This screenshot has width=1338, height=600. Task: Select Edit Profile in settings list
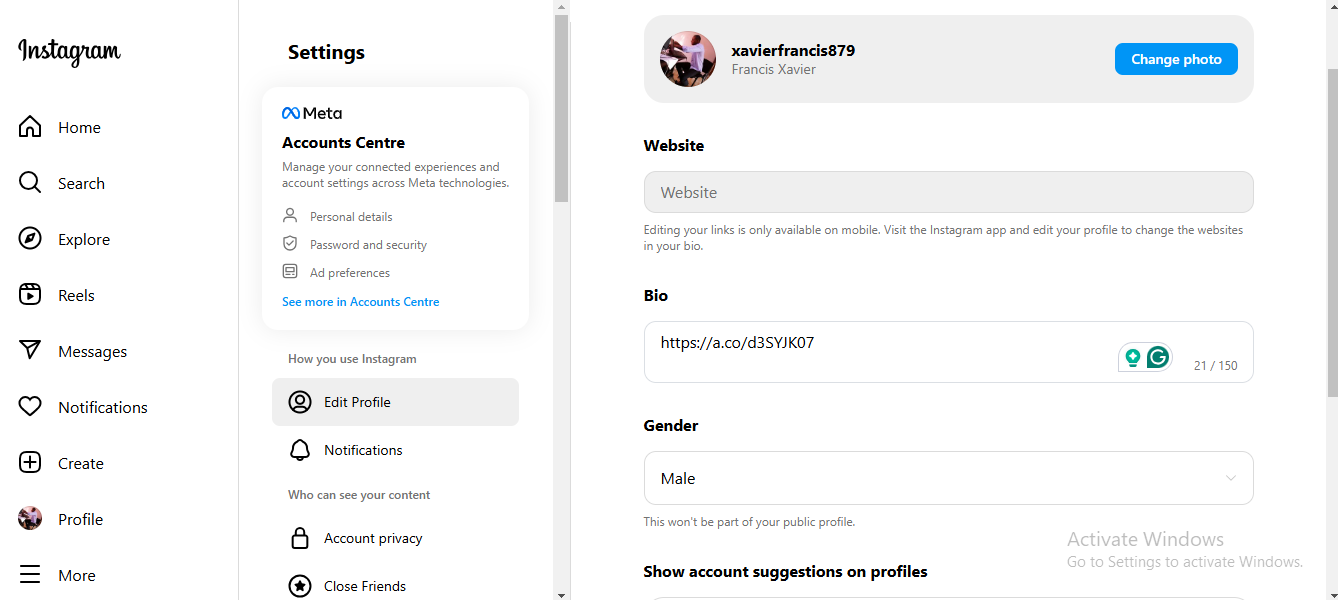click(x=395, y=402)
